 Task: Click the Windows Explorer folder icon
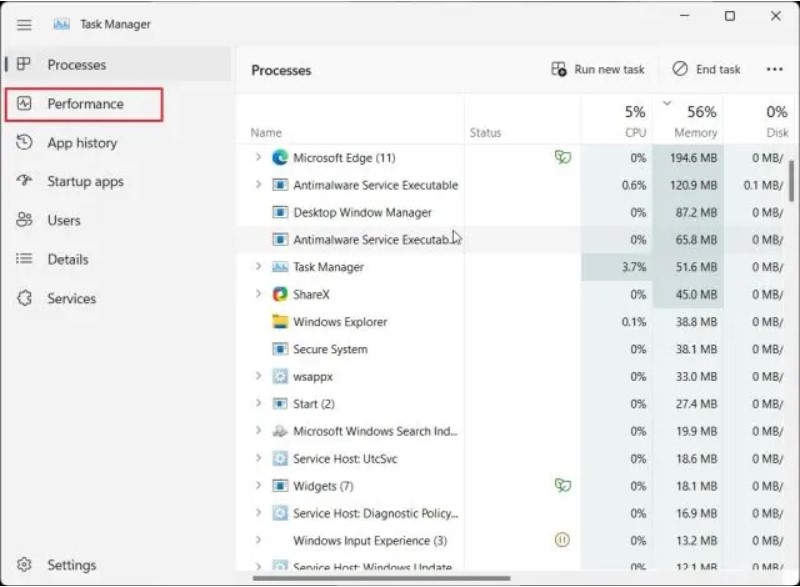(280, 322)
